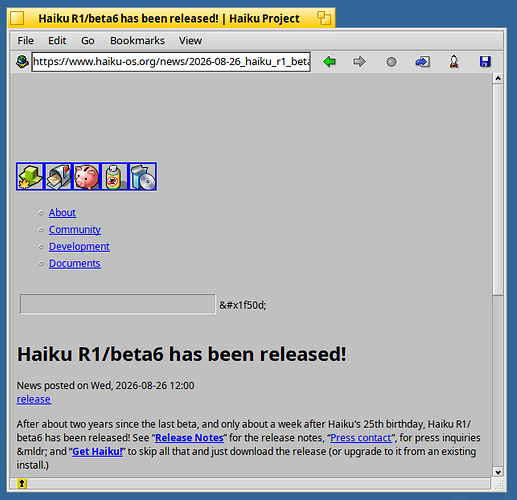The image size is (517, 500).
Task: Click inside the URL address field
Action: [x=171, y=62]
